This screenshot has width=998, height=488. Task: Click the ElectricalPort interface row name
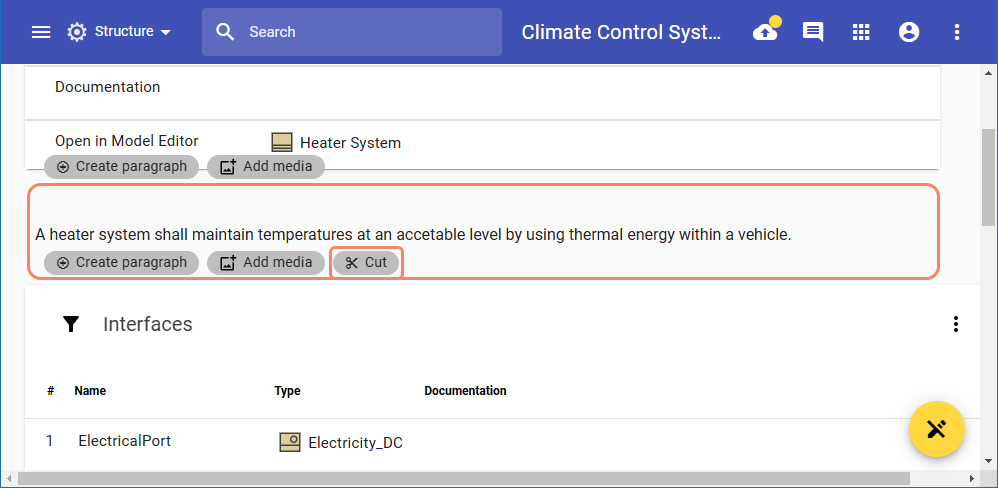[124, 441]
